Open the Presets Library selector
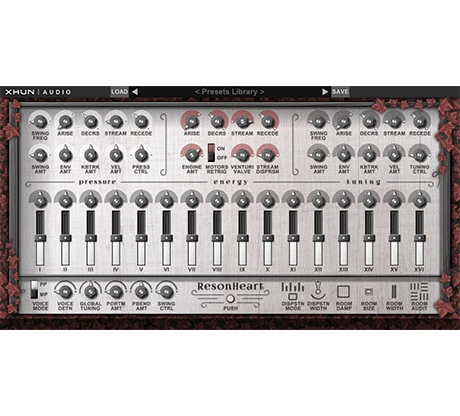 pos(230,92)
